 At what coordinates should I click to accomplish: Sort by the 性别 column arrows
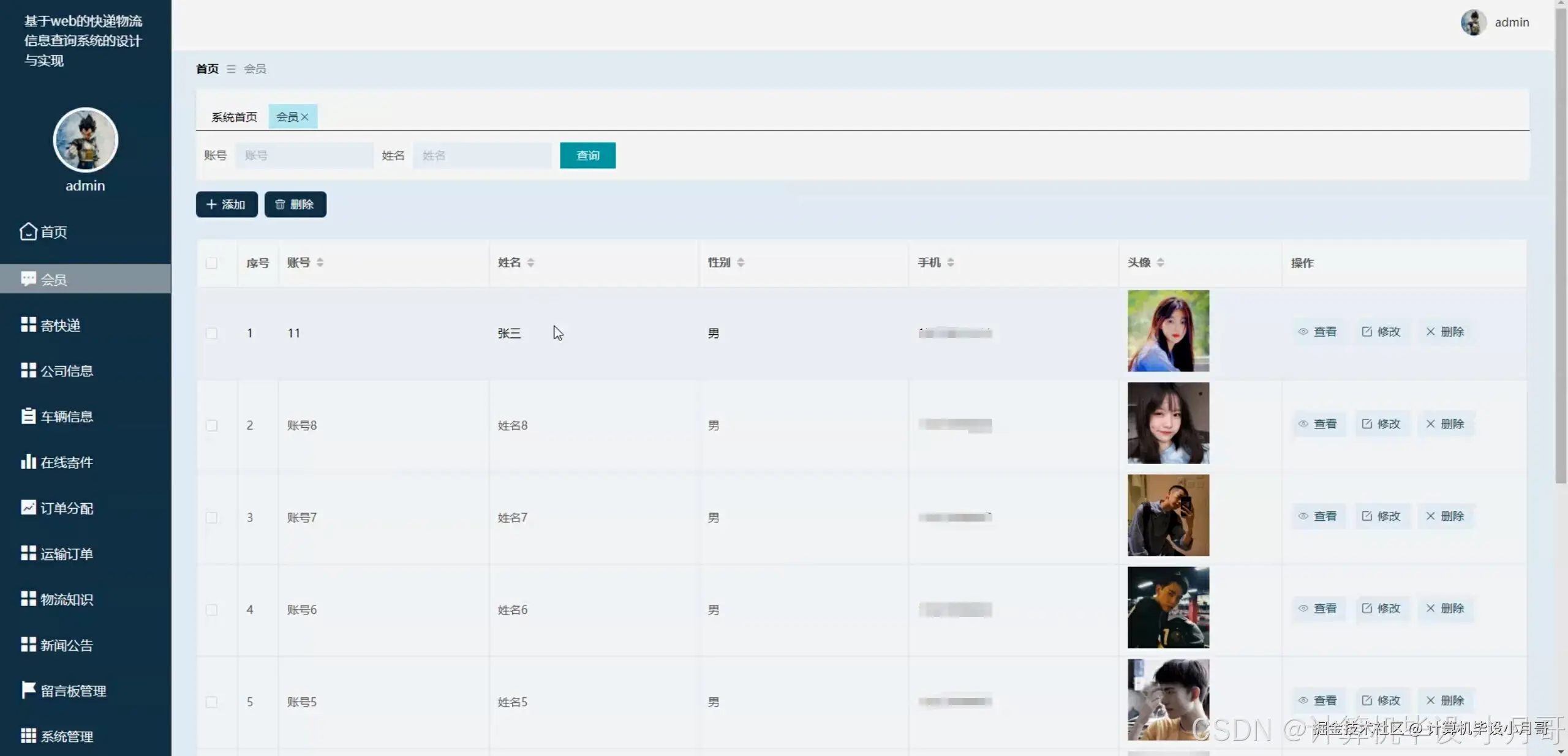pos(741,263)
